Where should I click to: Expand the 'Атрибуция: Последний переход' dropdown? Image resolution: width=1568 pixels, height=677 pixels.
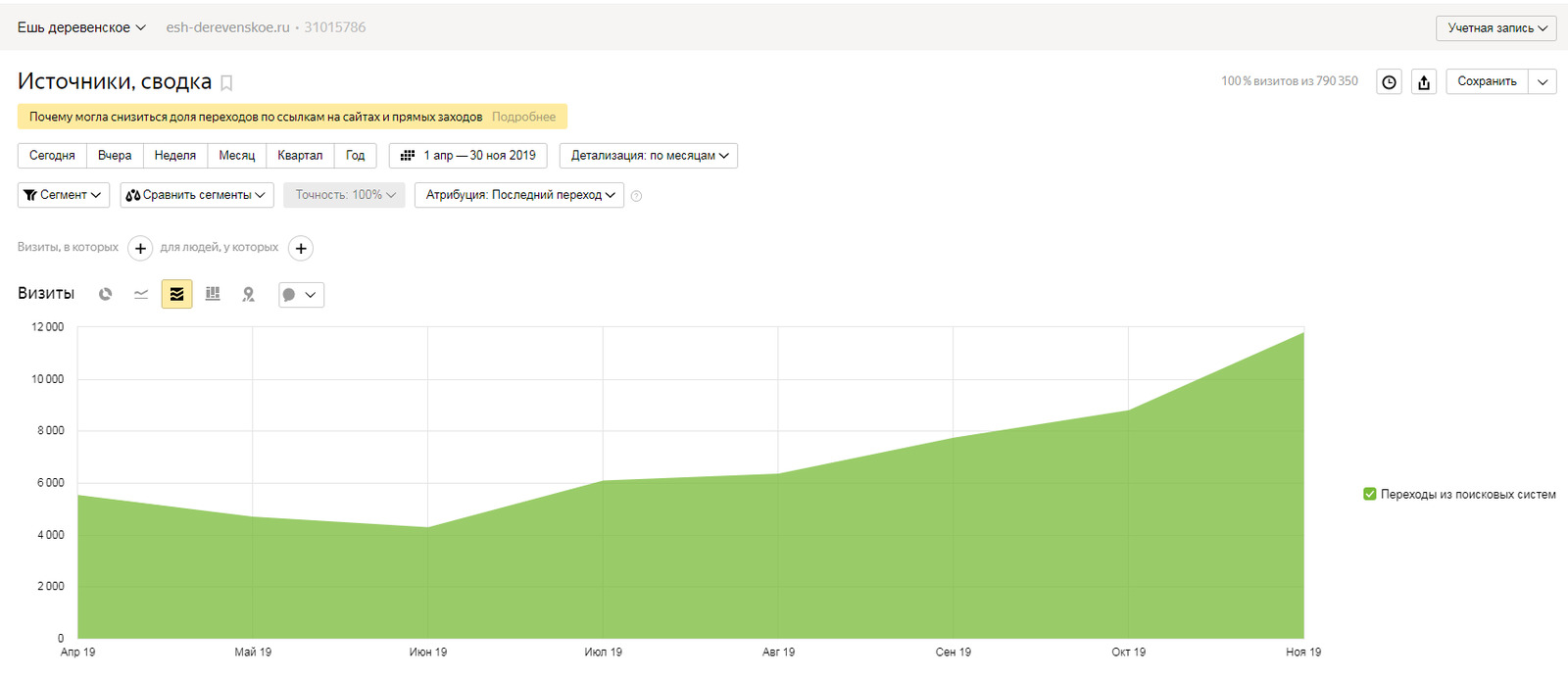tap(519, 195)
